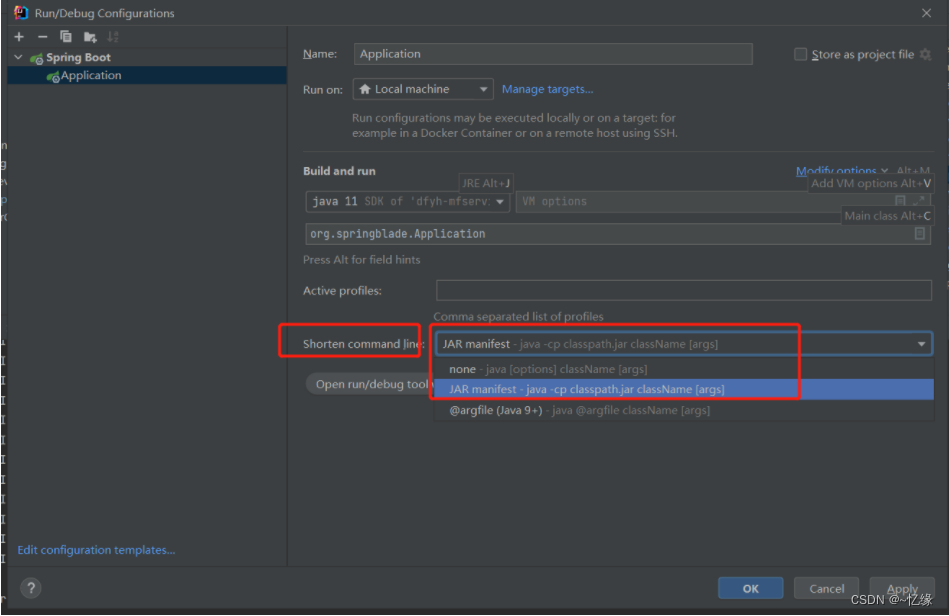The width and height of the screenshot is (949, 616).
Task: Copy the selected configuration
Action: coord(66,37)
